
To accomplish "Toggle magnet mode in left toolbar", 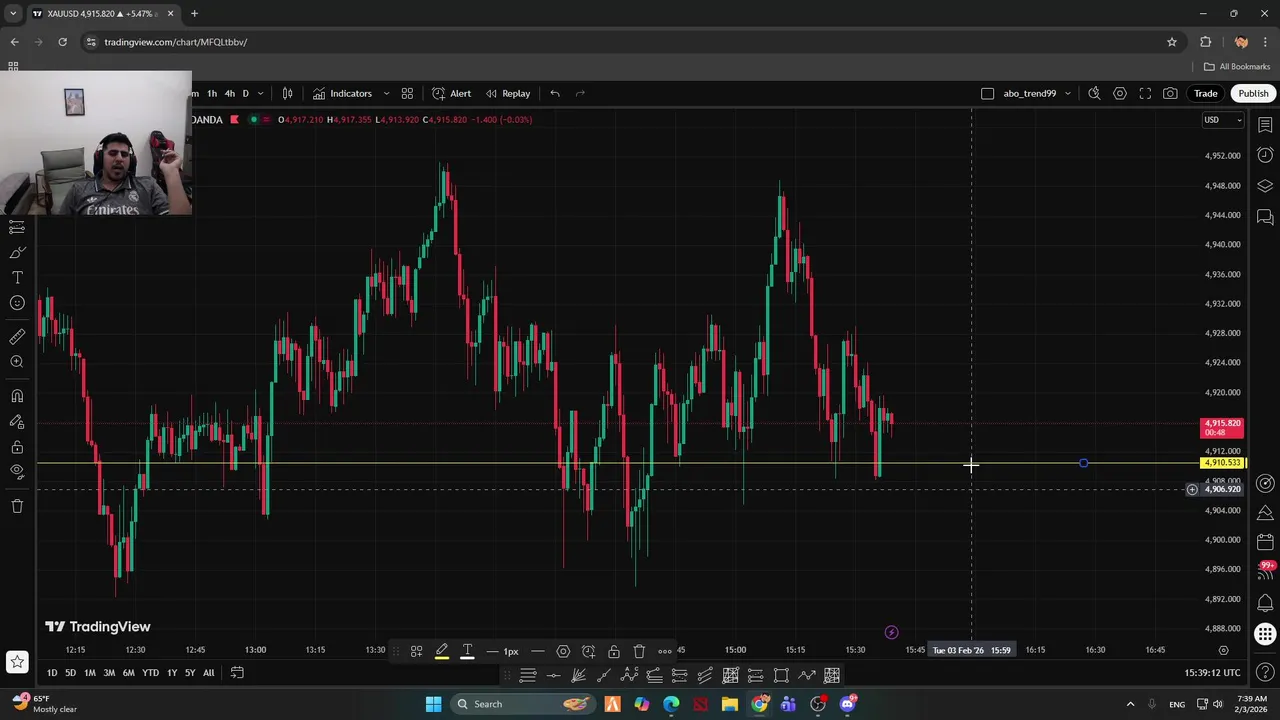I will pyautogui.click(x=17, y=396).
